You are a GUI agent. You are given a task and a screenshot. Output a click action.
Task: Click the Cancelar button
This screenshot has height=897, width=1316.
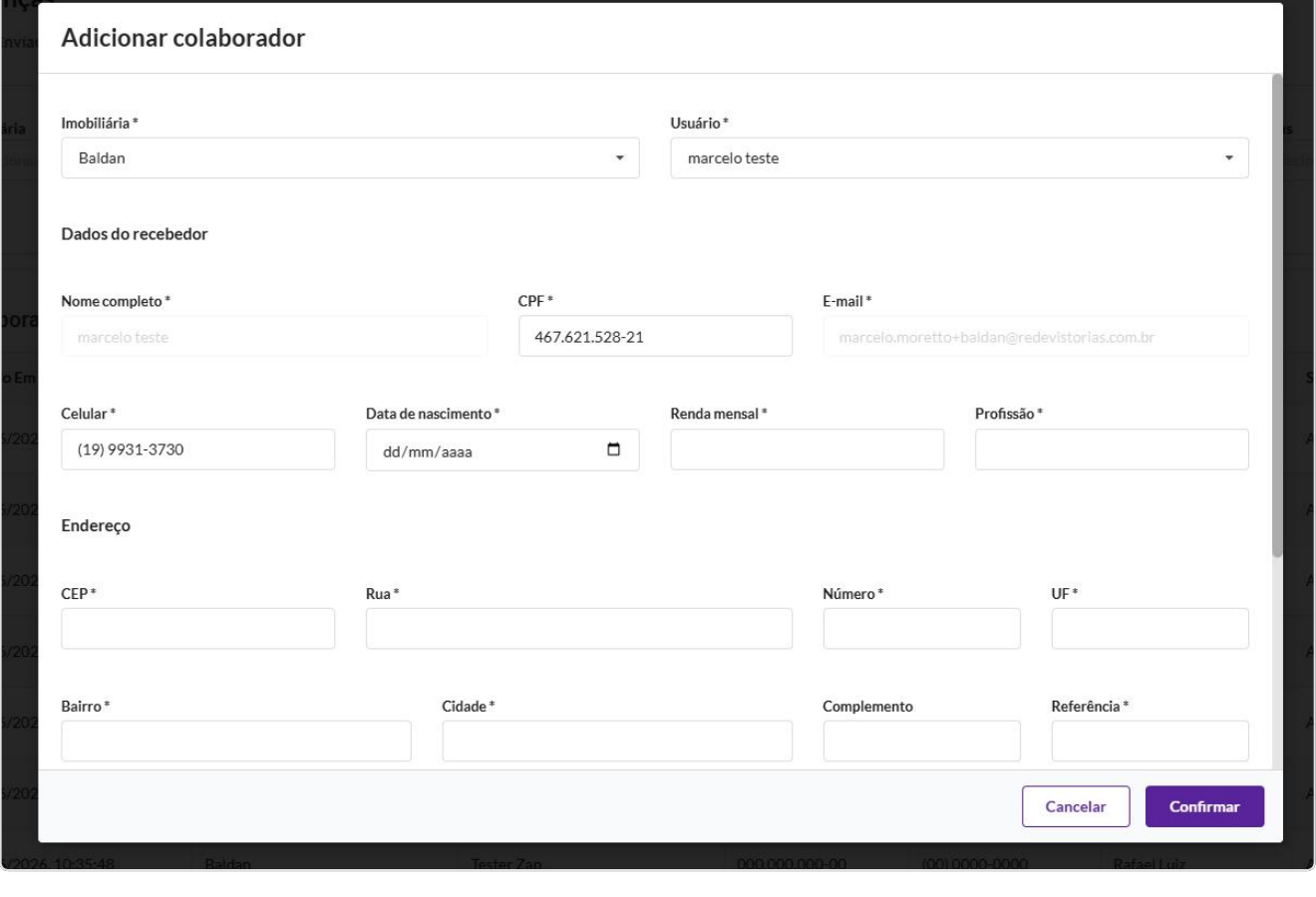(1076, 806)
